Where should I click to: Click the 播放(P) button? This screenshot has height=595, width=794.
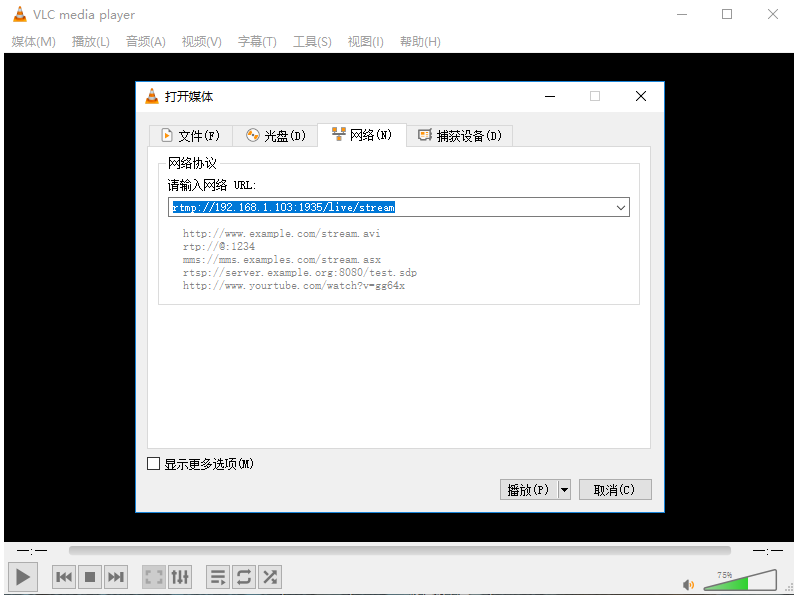tap(528, 490)
